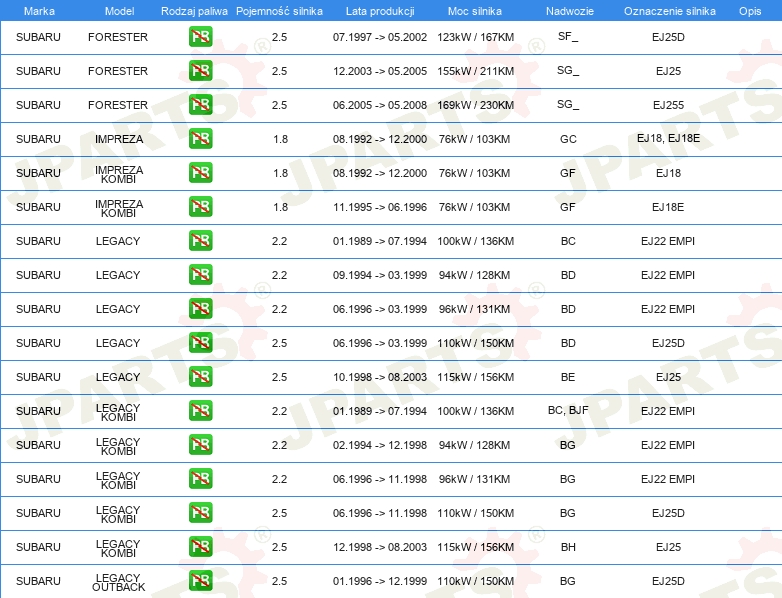Click the fuel icon in the Legacy Kombi BC, BJF row

[x=200, y=411]
